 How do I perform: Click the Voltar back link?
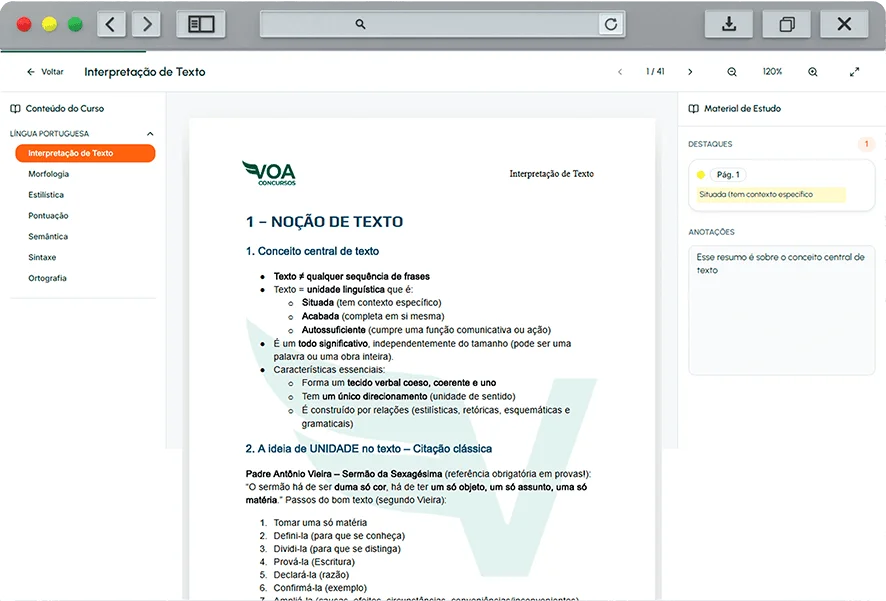click(45, 72)
